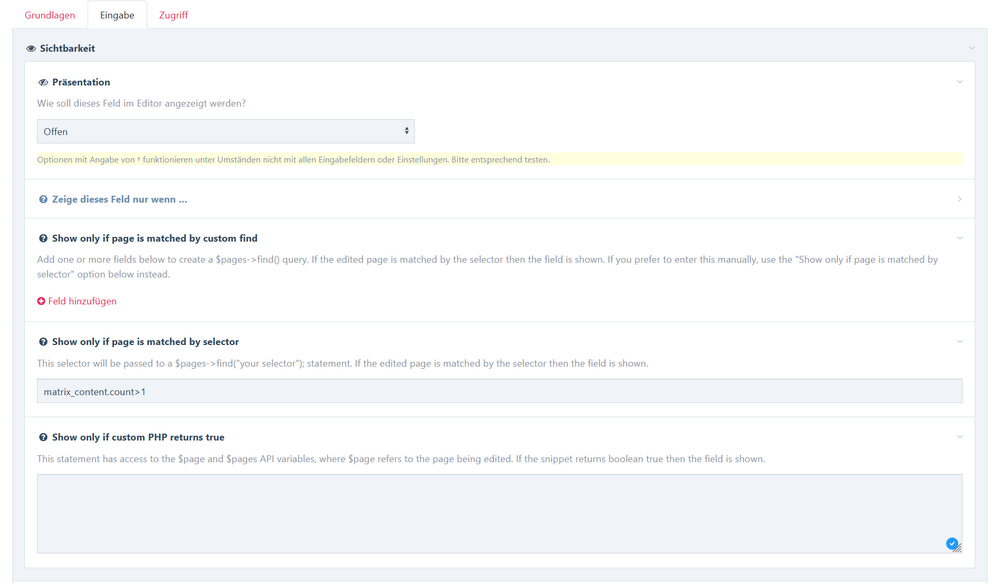
Task: Switch to the Zugriff tab
Action: [x=173, y=15]
